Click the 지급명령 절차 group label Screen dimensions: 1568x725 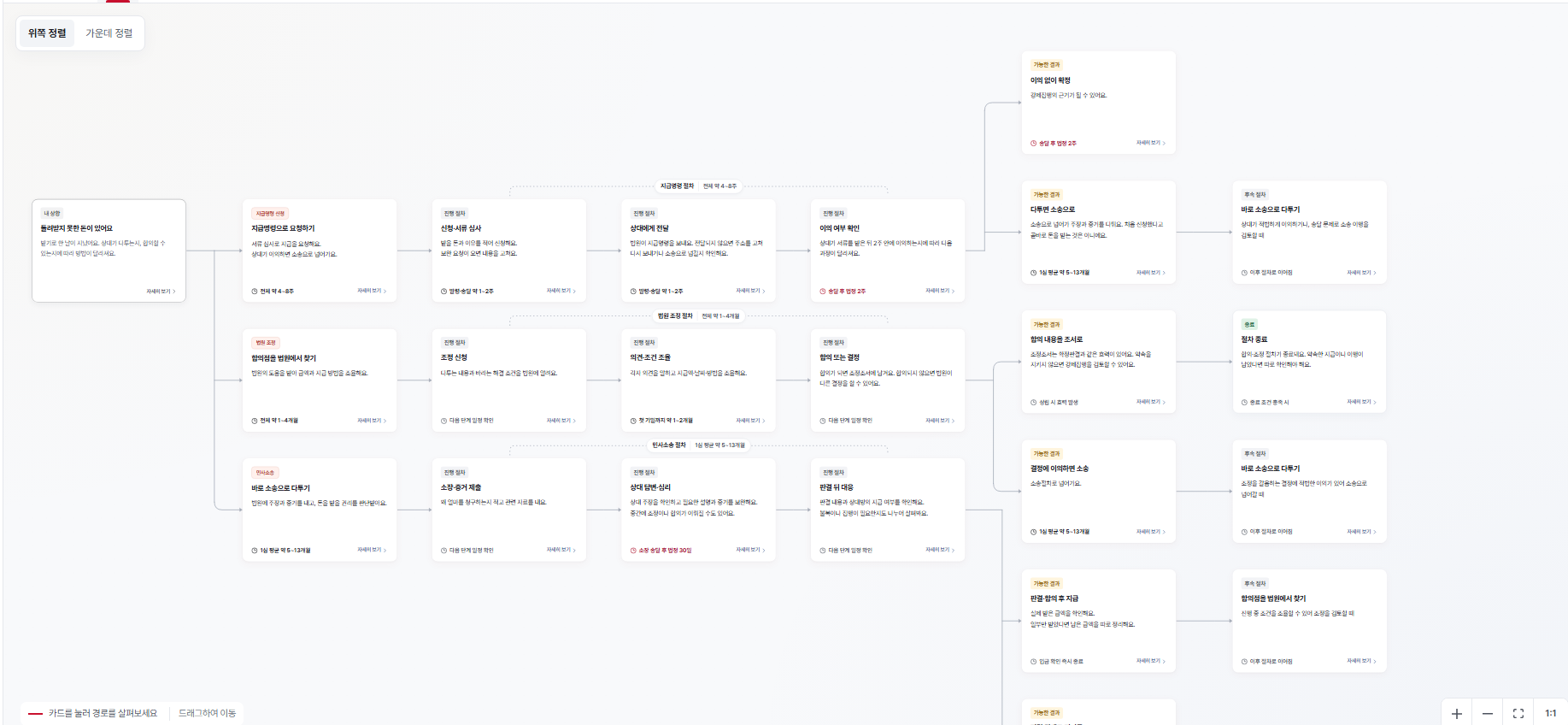tap(677, 186)
